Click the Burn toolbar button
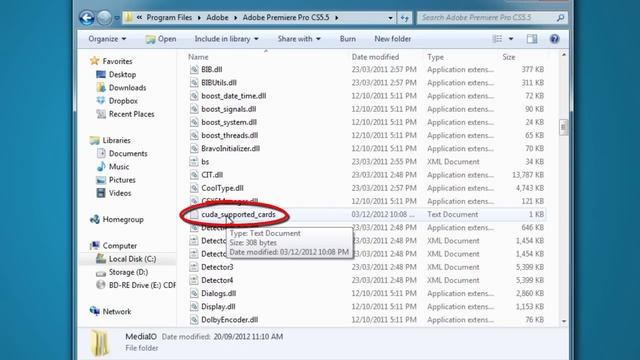Image resolution: width=640 pixels, height=360 pixels. pos(348,39)
